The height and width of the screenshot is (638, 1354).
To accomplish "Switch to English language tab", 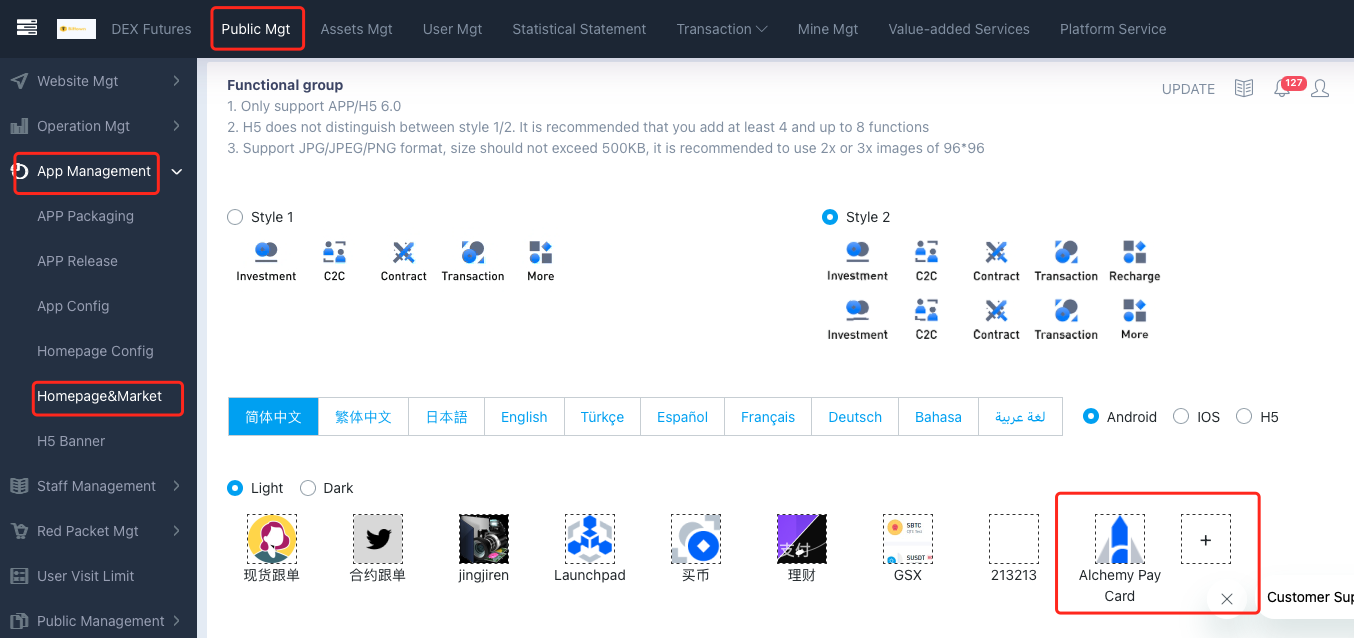I will click(524, 417).
